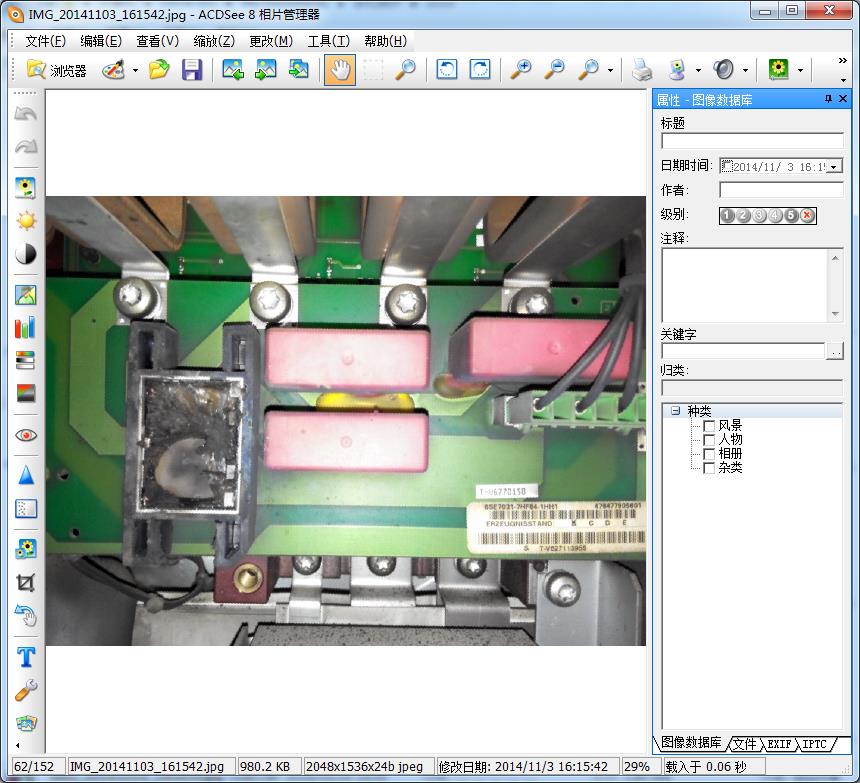Toggle the date-time enable checkbox
The width and height of the screenshot is (860, 783).
point(727,166)
